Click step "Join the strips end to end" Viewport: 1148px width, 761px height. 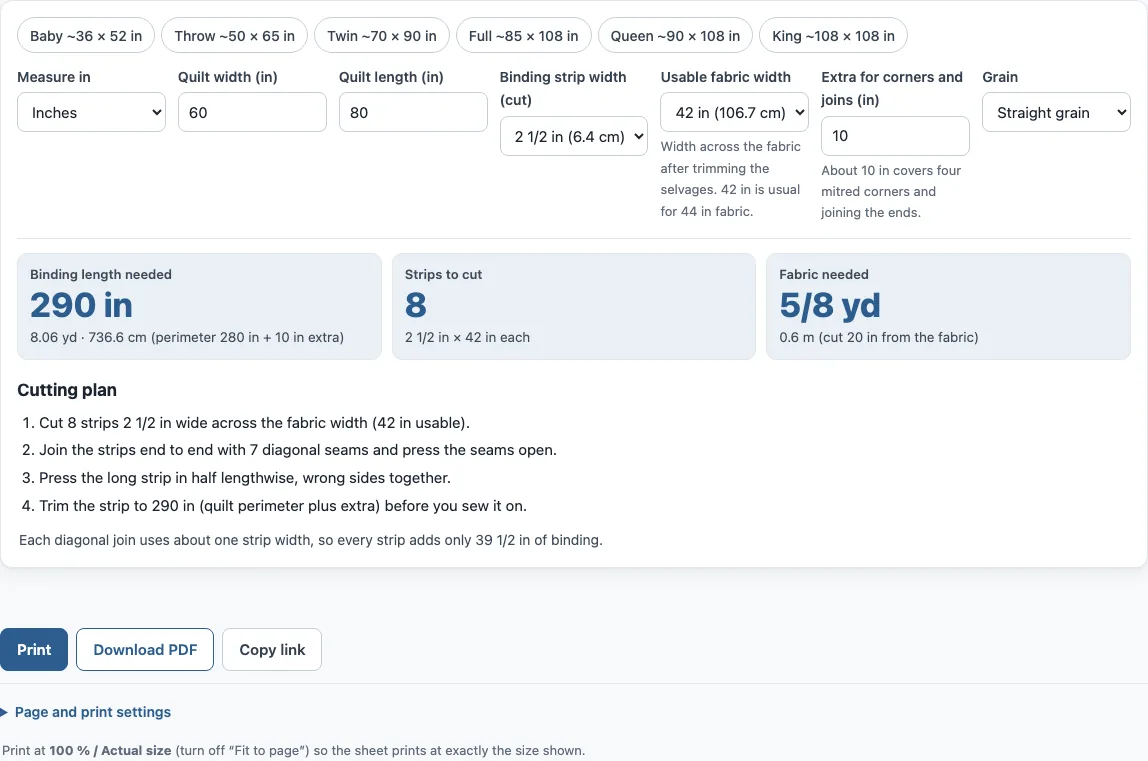(x=298, y=450)
